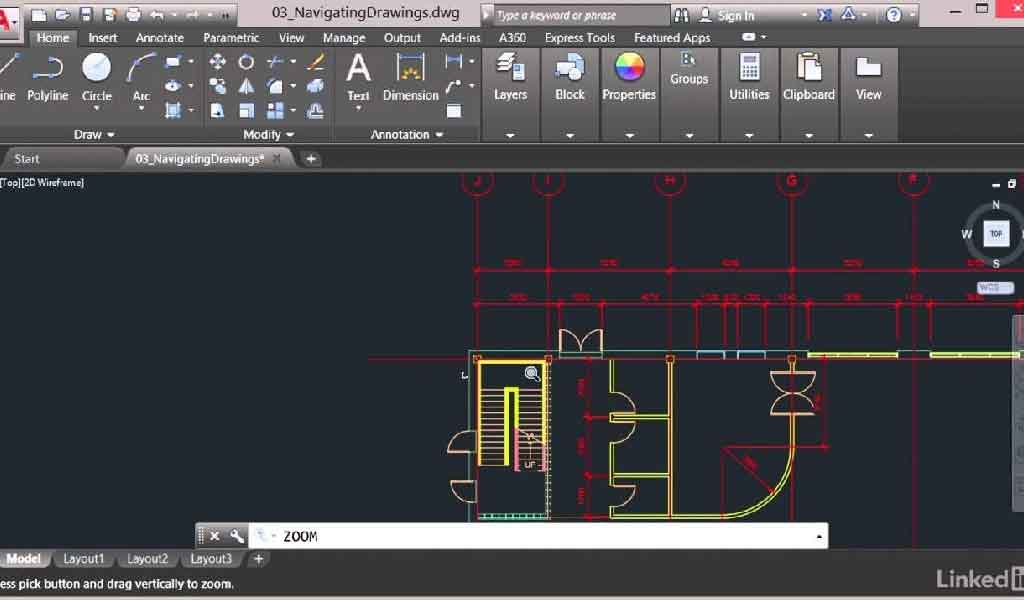The height and width of the screenshot is (600, 1024).
Task: Click the Fillet tool in the Modify panel
Action: 275,86
